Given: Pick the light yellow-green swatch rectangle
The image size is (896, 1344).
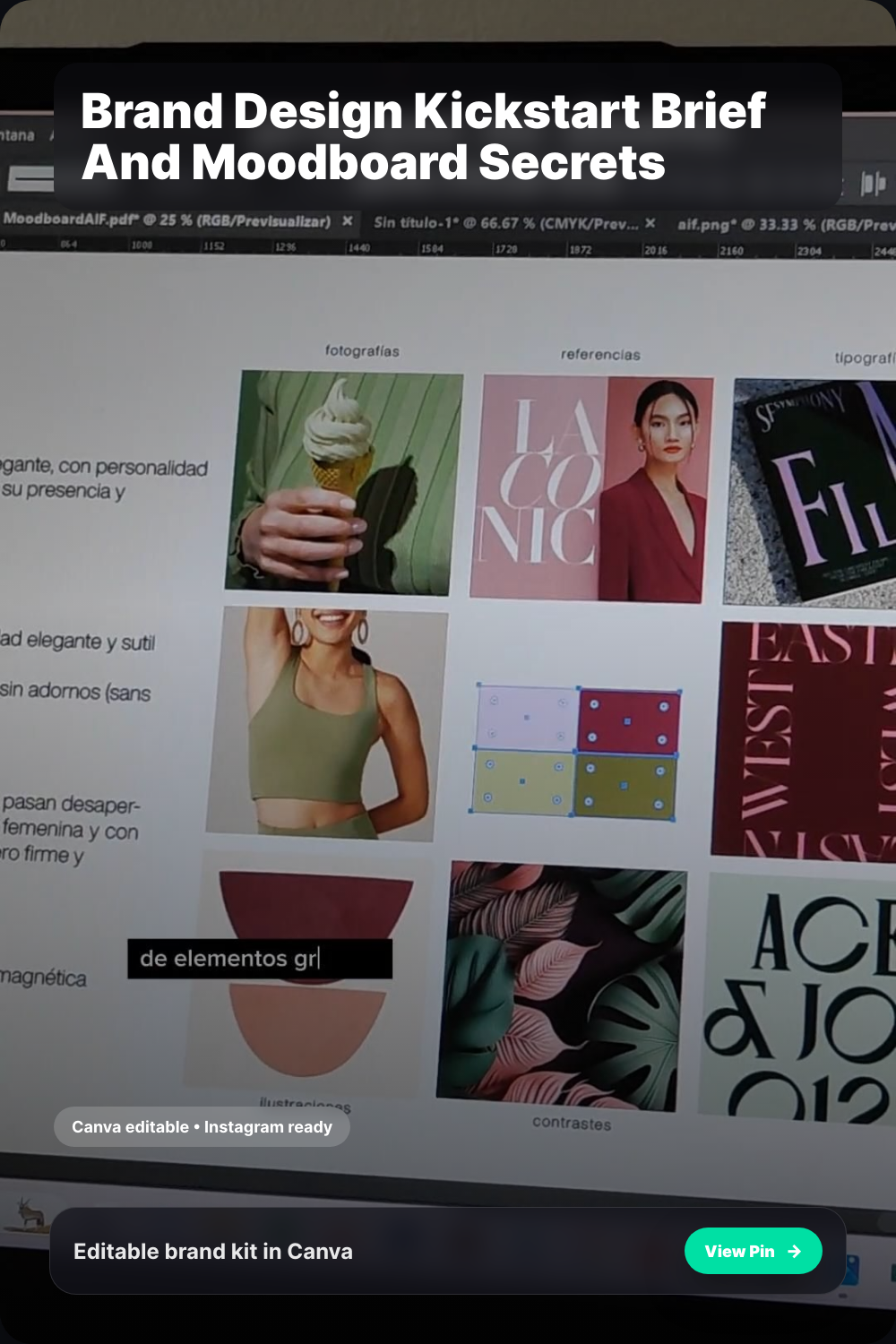Looking at the screenshot, I should click(x=523, y=782).
